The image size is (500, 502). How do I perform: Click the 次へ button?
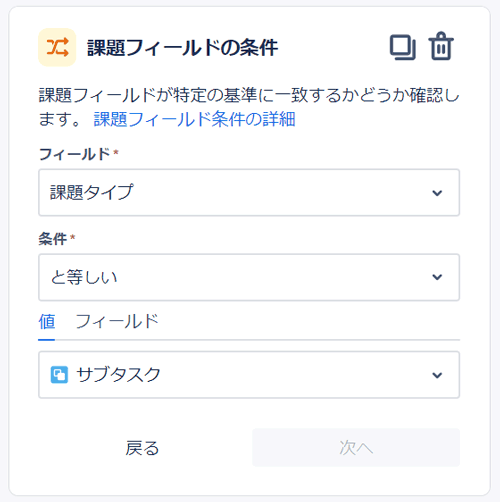pyautogui.click(x=356, y=448)
